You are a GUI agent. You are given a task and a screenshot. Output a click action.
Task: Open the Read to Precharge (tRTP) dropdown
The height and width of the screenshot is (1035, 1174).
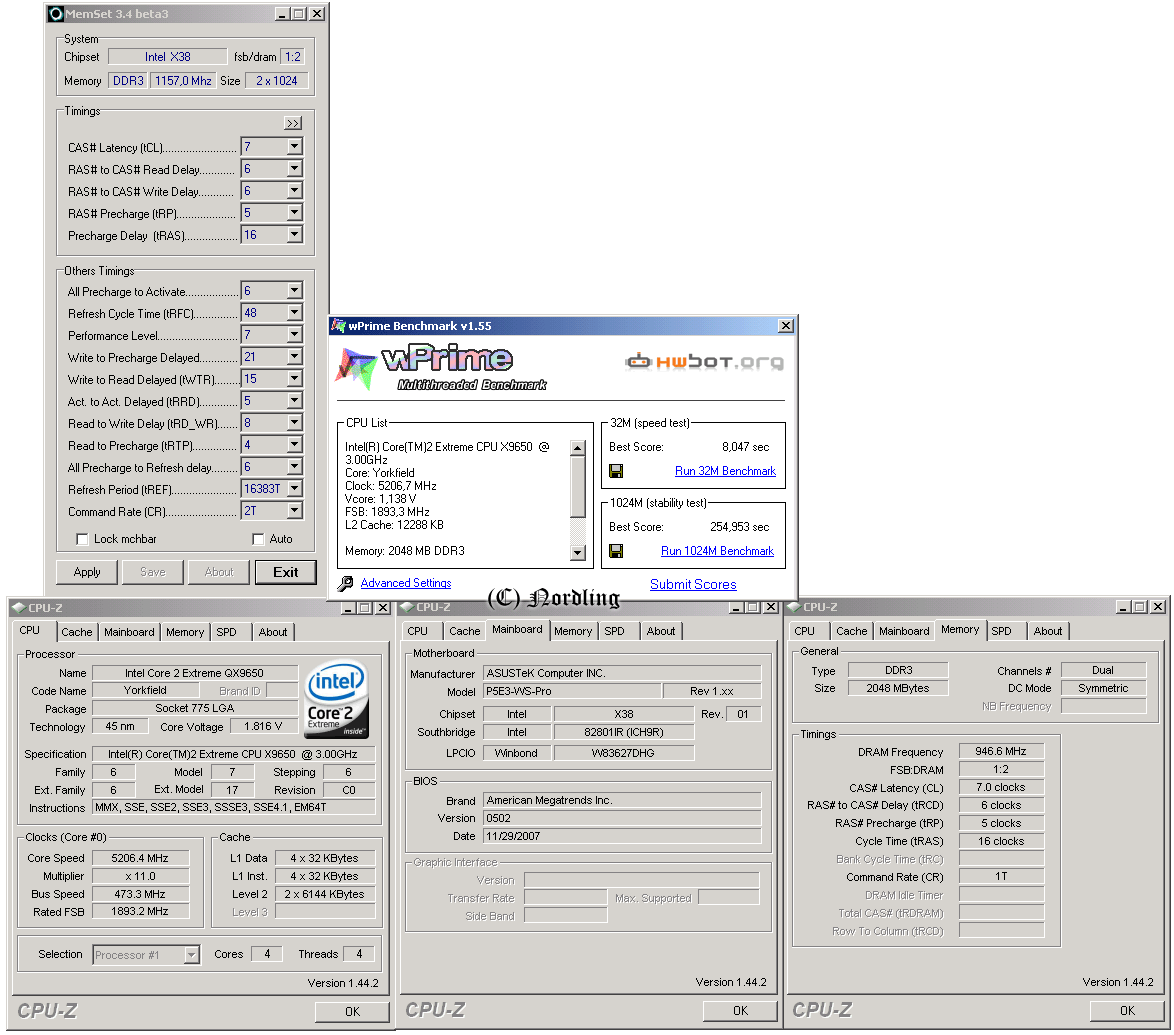pos(294,444)
